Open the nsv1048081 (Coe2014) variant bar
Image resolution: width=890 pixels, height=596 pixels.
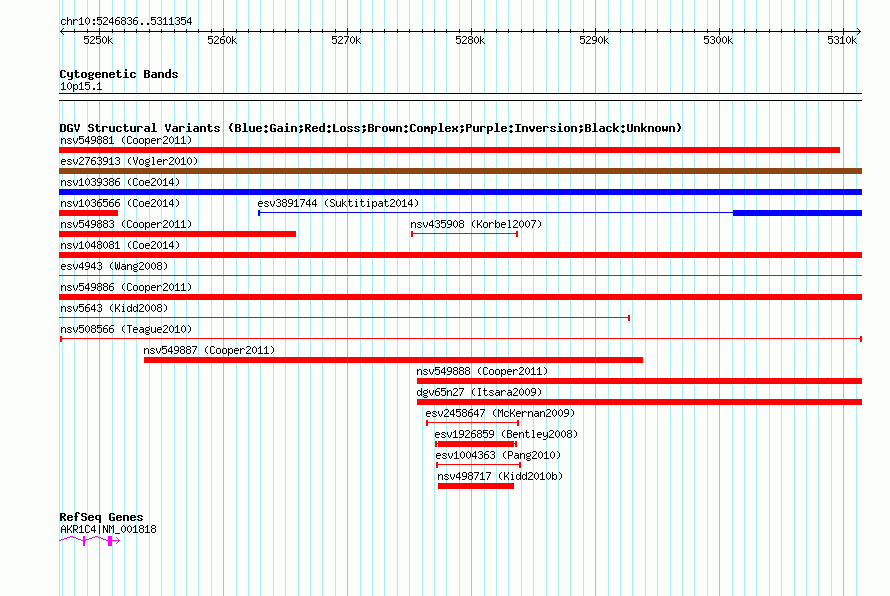(460, 255)
